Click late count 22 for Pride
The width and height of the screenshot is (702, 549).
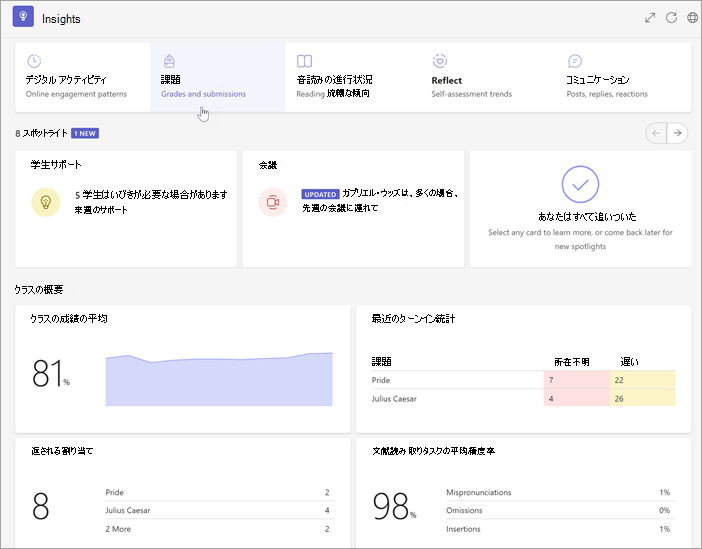642,380
